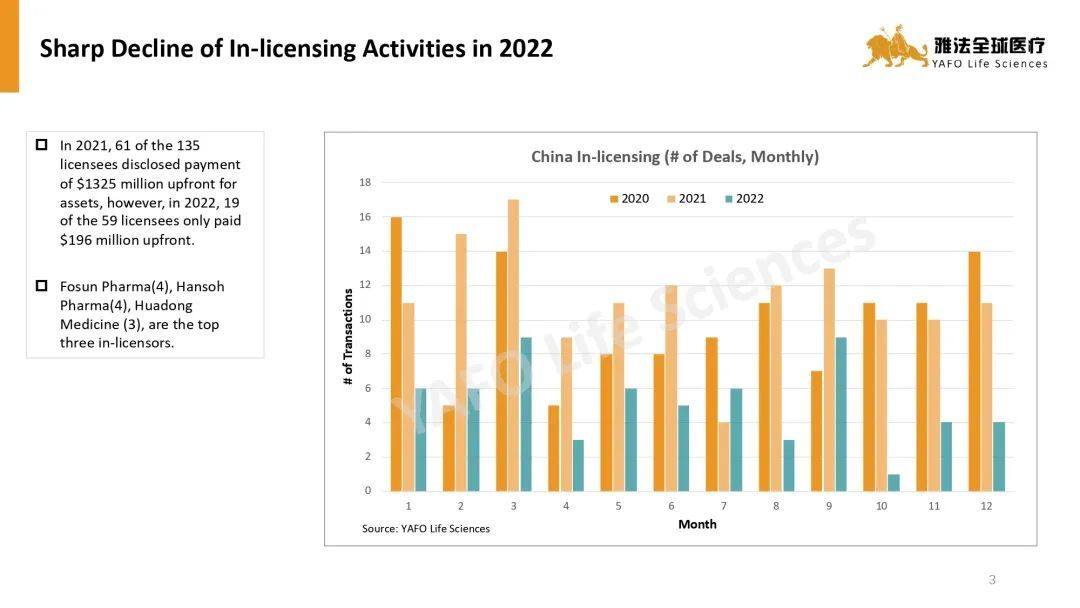Image resolution: width=1080 pixels, height=608 pixels.
Task: Click slide page number 3
Action: 992,580
